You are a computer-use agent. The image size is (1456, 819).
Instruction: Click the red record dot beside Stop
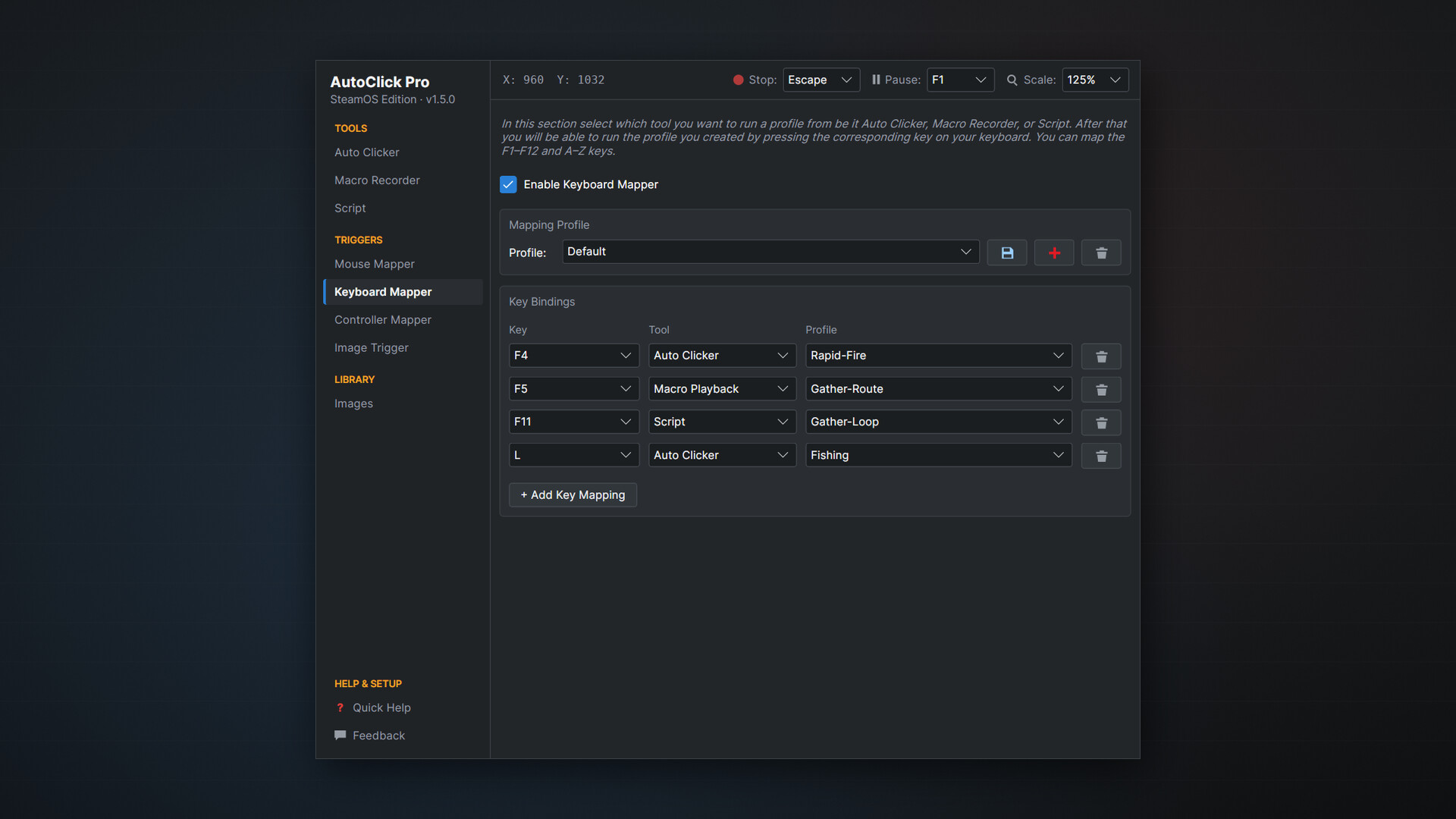tap(738, 80)
